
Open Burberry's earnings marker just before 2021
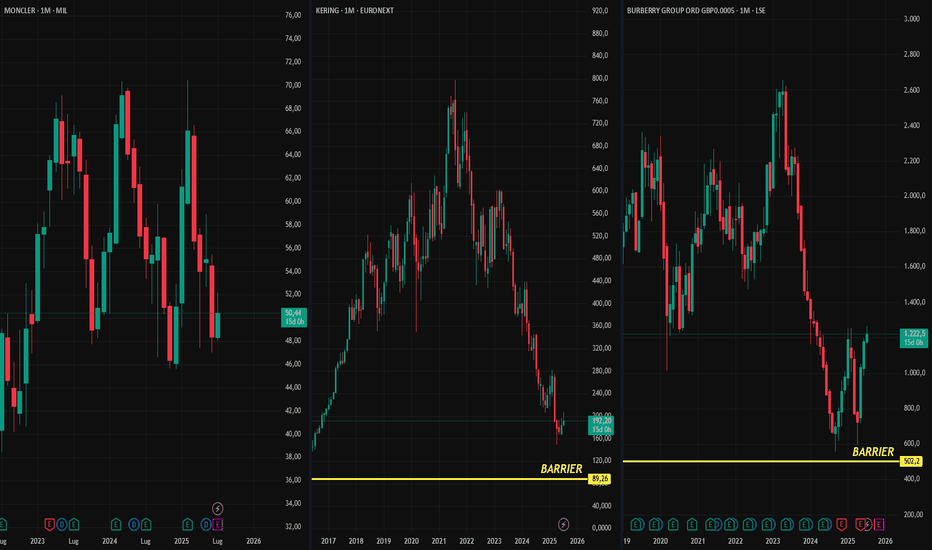692,524
